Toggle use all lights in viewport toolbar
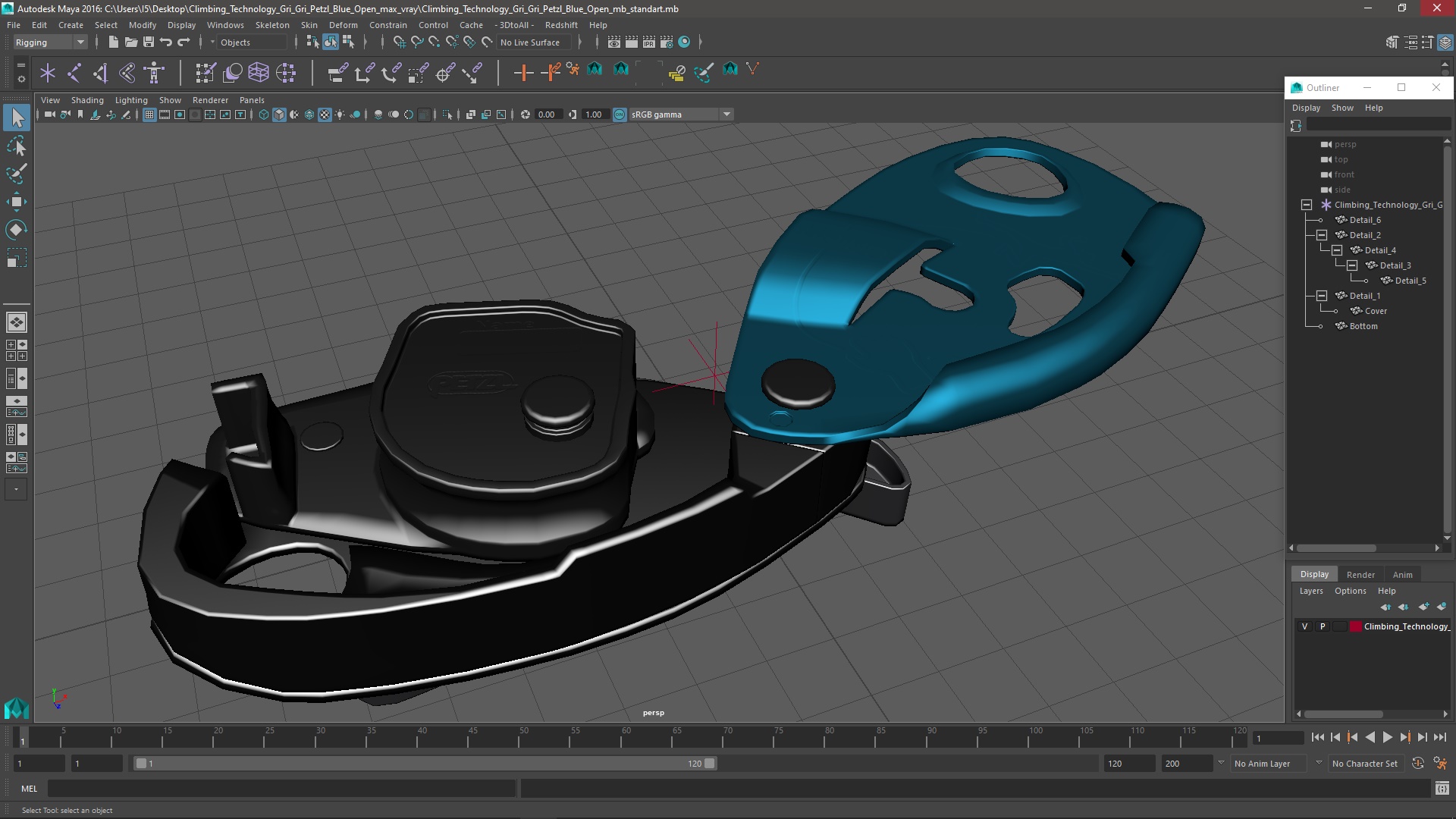The image size is (1456, 819). point(340,115)
